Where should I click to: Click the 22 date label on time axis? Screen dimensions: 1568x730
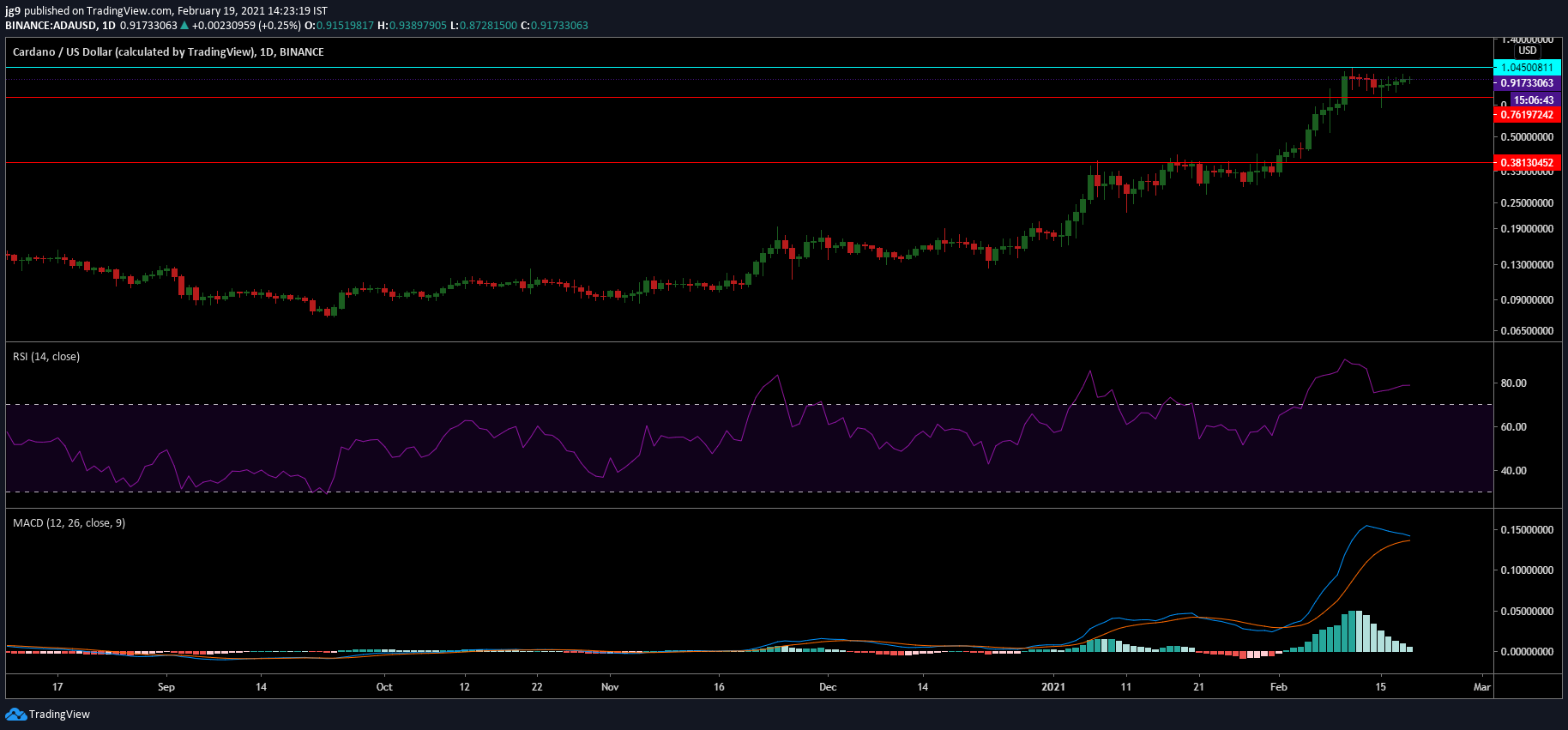537,687
